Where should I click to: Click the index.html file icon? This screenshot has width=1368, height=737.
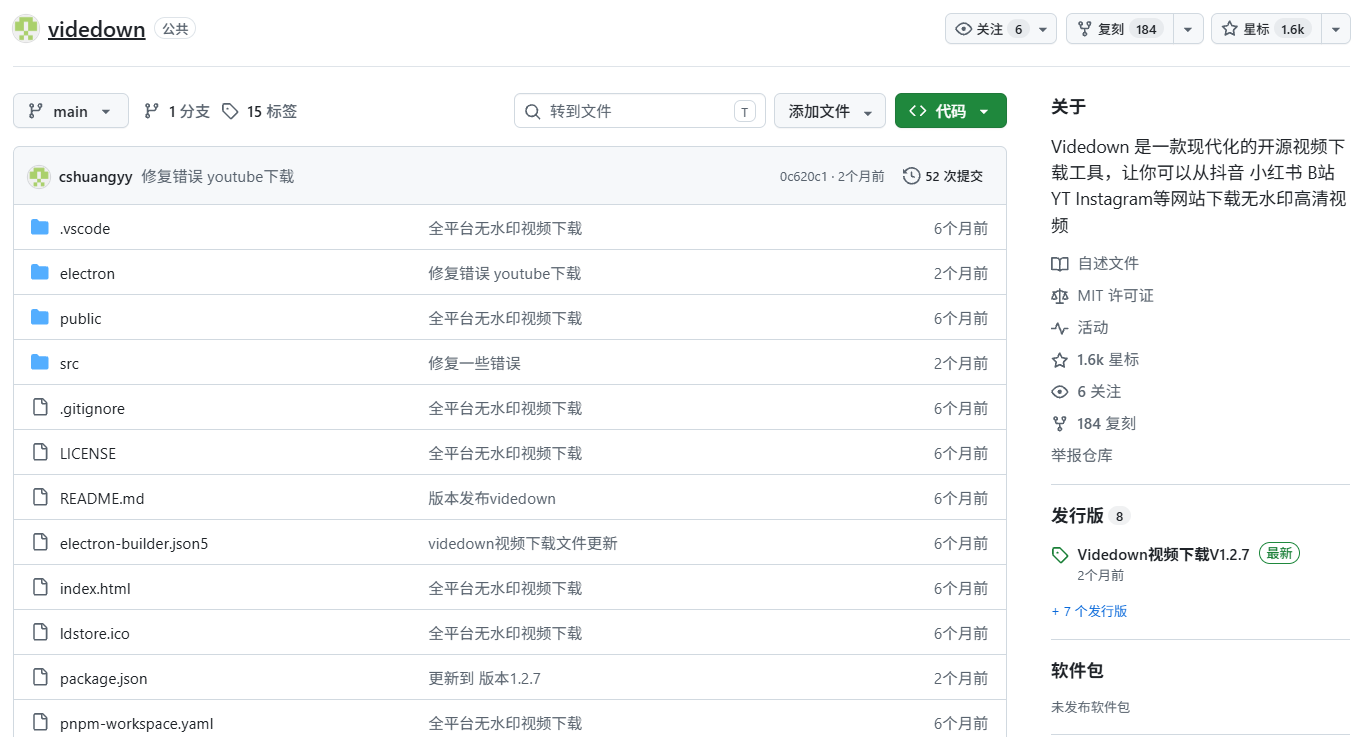(40, 587)
